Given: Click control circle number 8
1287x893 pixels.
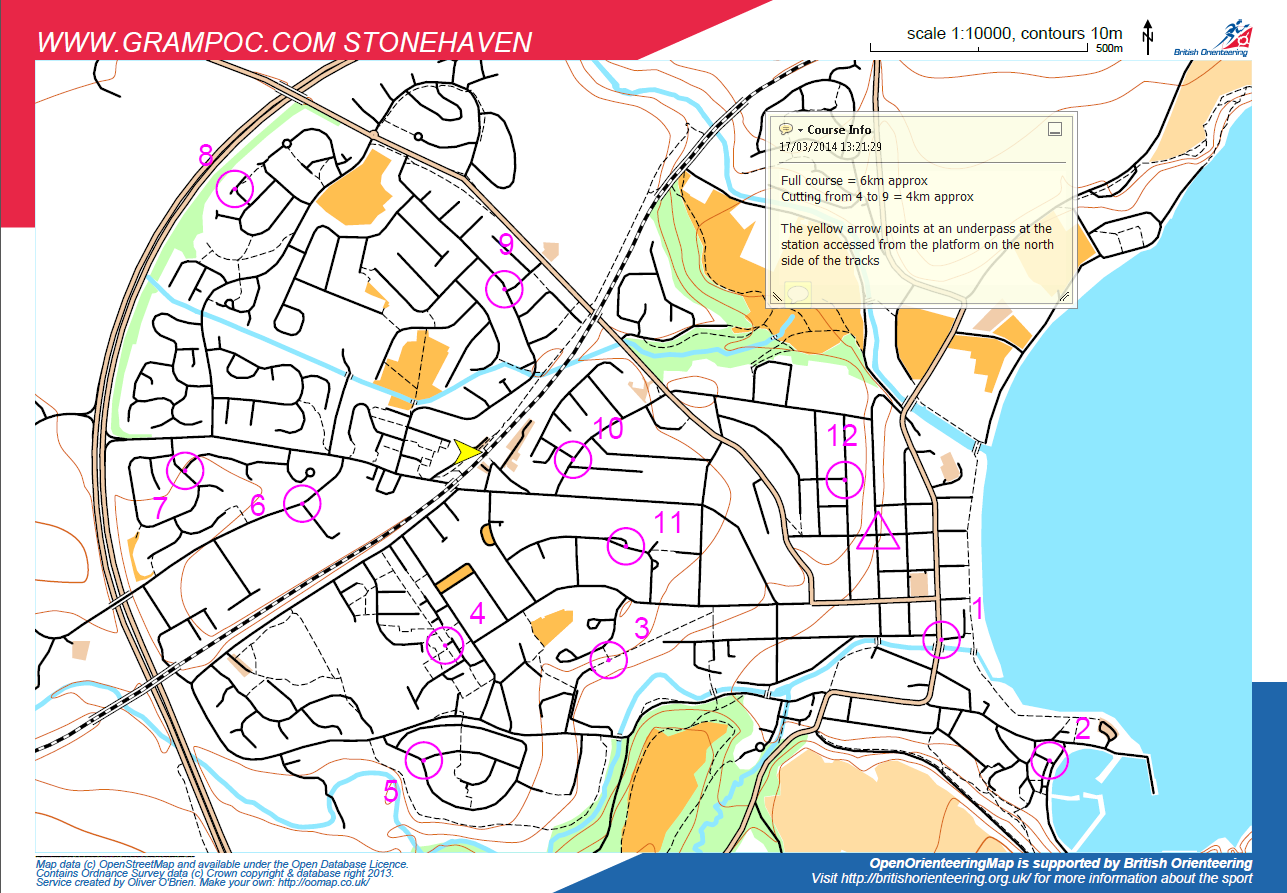Looking at the screenshot, I should coord(235,188).
